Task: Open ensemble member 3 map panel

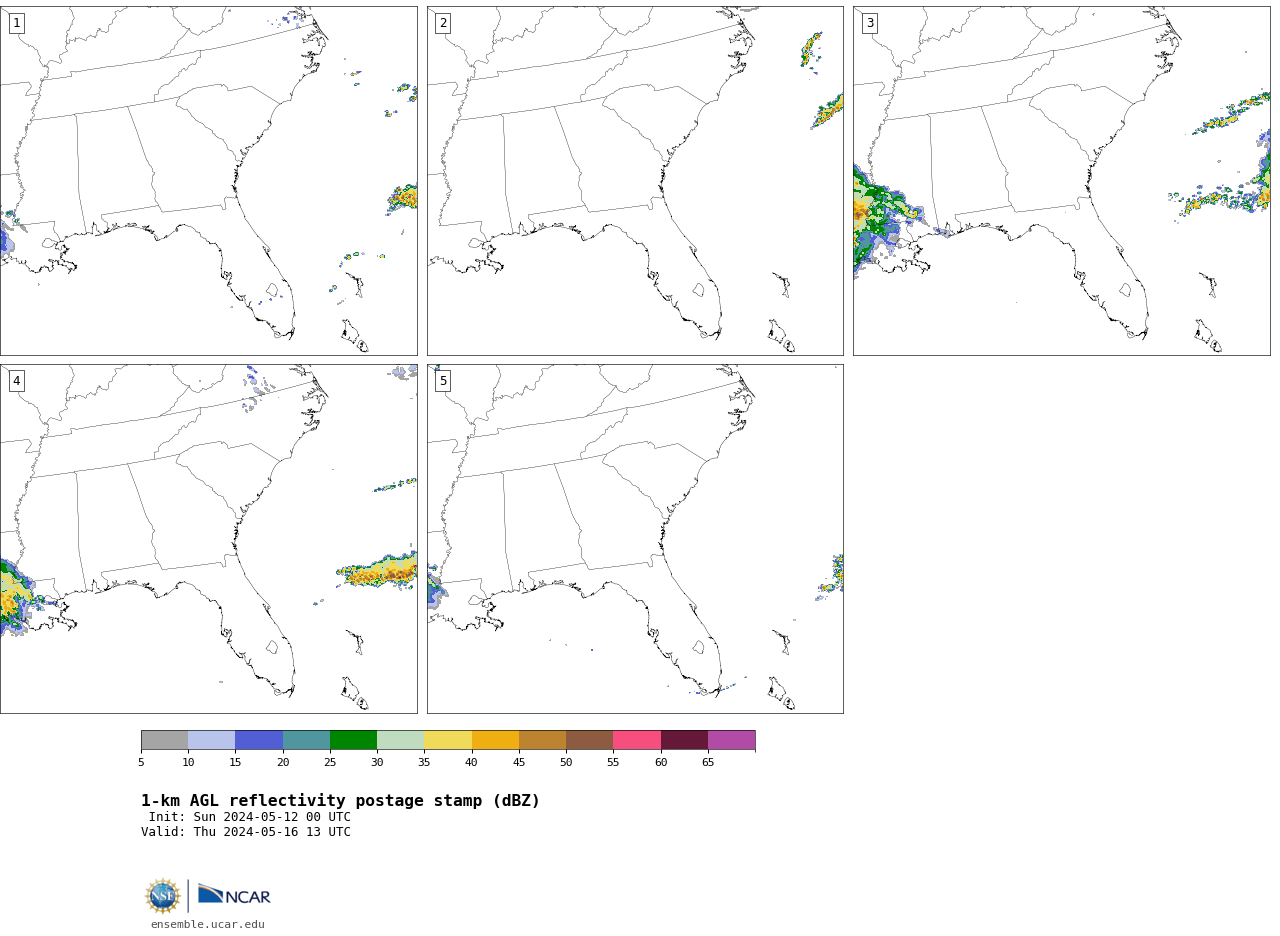Action: 1062,180
